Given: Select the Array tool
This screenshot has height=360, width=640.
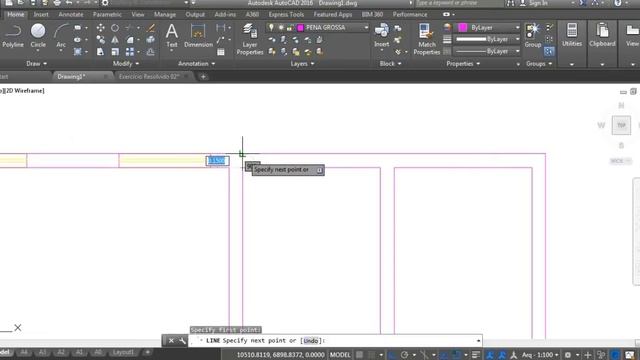Looking at the screenshot, I should (x=130, y=52).
